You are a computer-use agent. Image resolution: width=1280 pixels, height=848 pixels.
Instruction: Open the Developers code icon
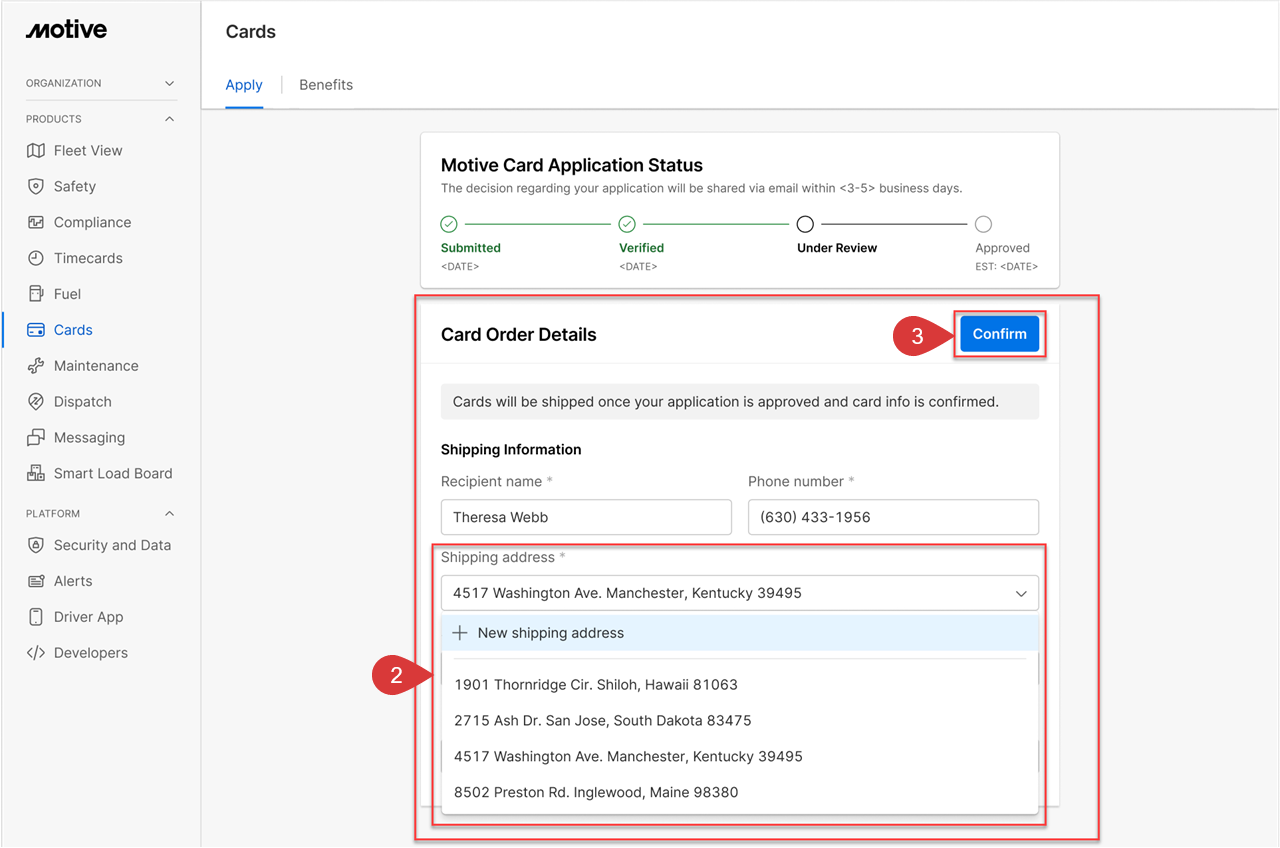[36, 653]
